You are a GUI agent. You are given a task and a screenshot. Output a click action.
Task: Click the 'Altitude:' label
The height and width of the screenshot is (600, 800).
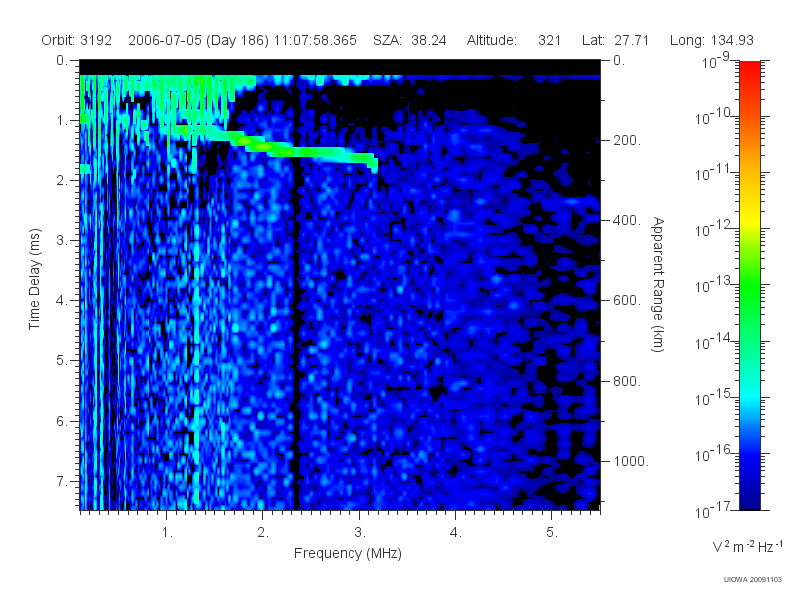point(491,40)
